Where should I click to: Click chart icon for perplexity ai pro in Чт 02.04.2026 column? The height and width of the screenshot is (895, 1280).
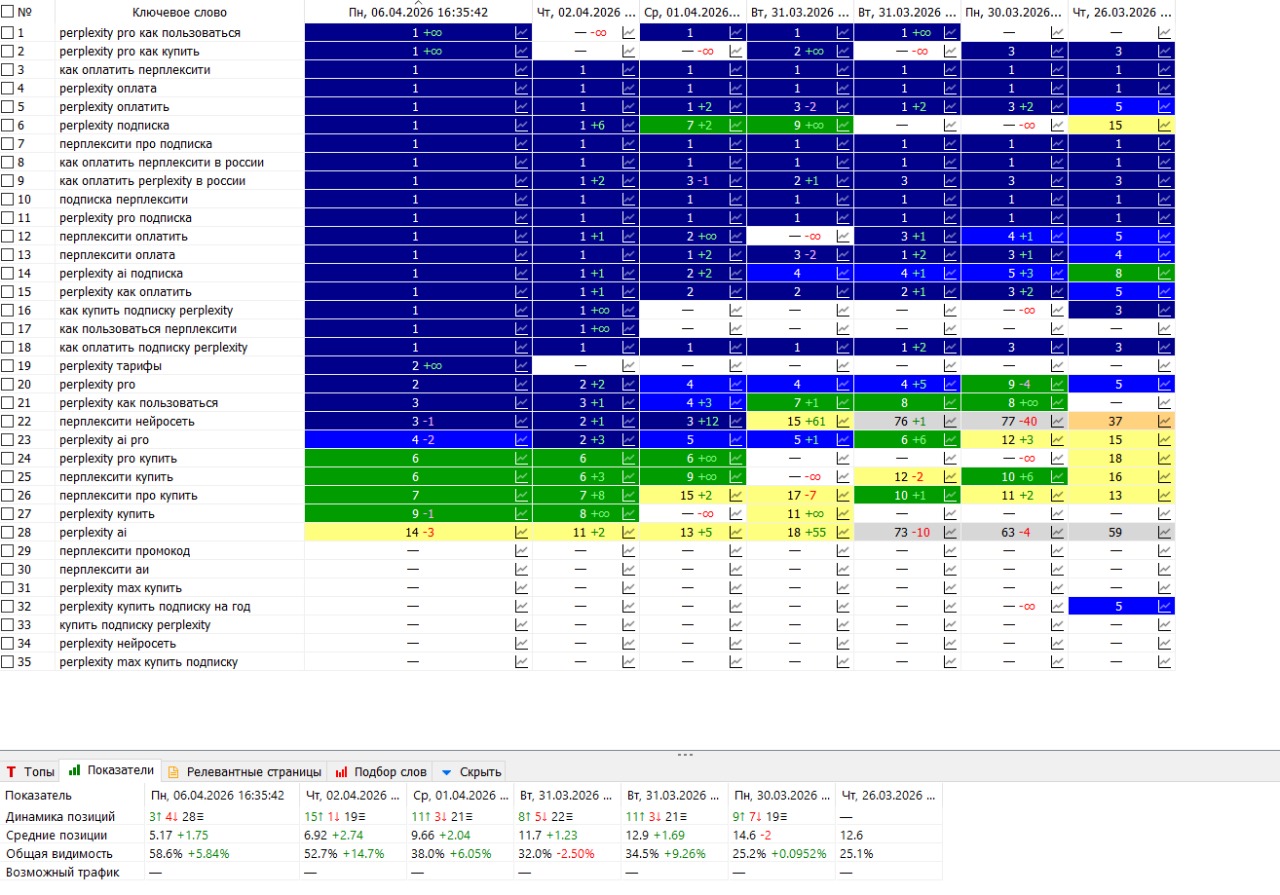628,440
